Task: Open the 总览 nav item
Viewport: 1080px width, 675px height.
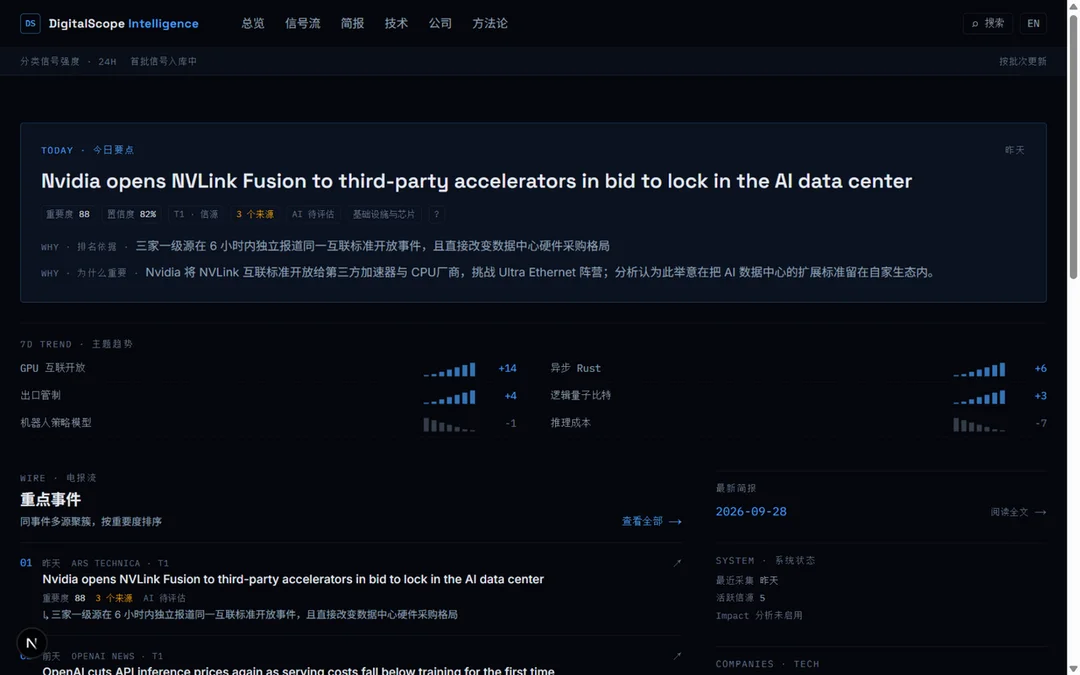Action: click(x=253, y=23)
